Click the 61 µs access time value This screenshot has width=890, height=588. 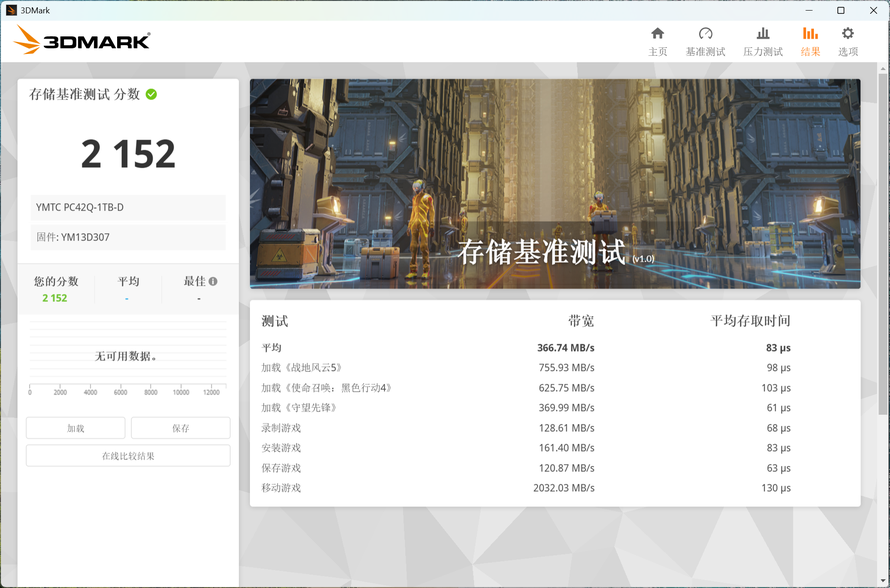click(x=779, y=408)
